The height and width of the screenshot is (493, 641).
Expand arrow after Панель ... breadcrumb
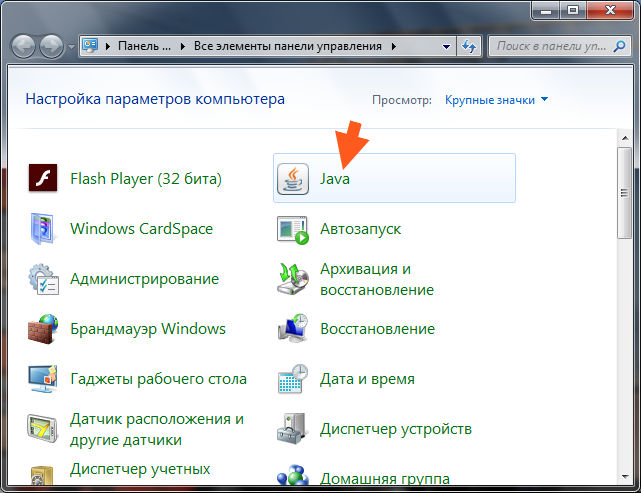182,47
